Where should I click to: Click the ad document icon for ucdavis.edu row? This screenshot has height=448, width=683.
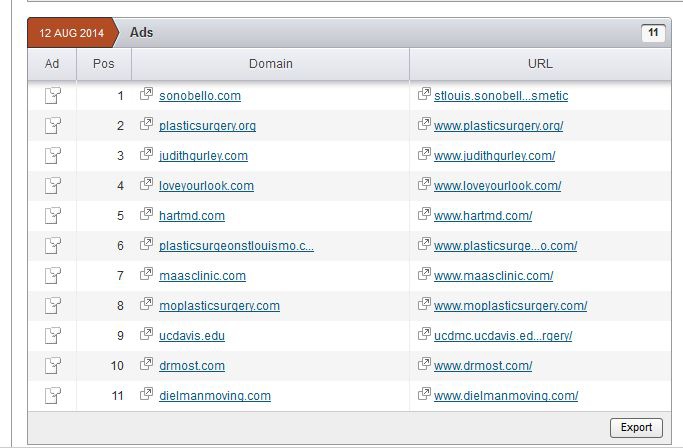[52, 336]
